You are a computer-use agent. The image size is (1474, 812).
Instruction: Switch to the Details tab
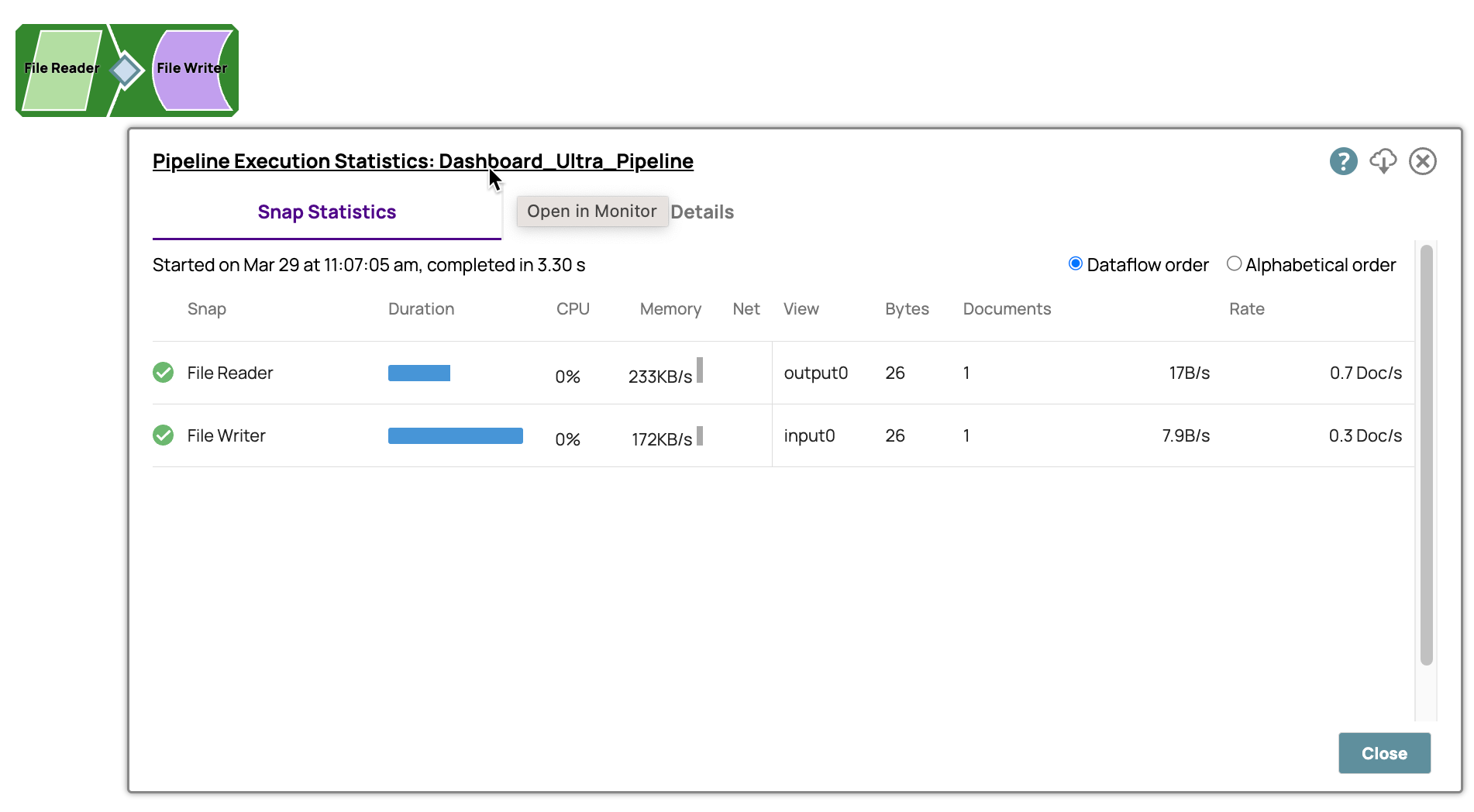click(x=702, y=212)
